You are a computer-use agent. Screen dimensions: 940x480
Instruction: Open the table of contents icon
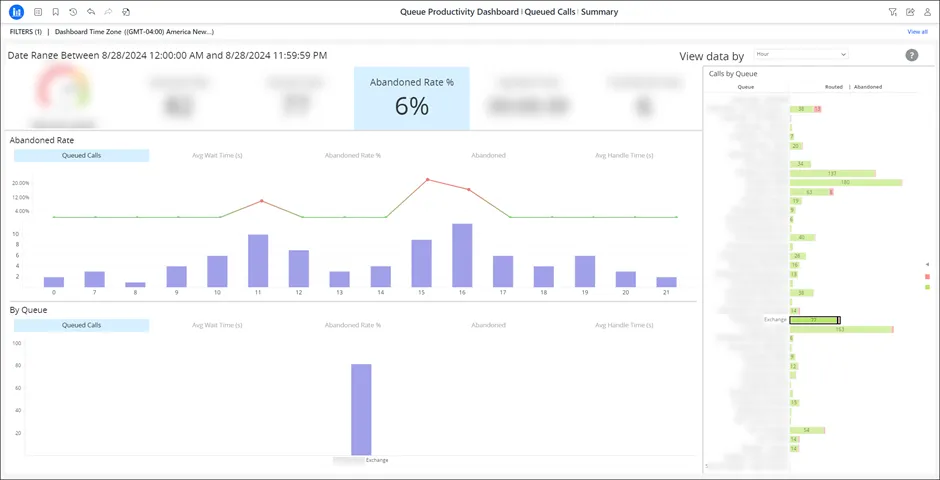pos(38,12)
